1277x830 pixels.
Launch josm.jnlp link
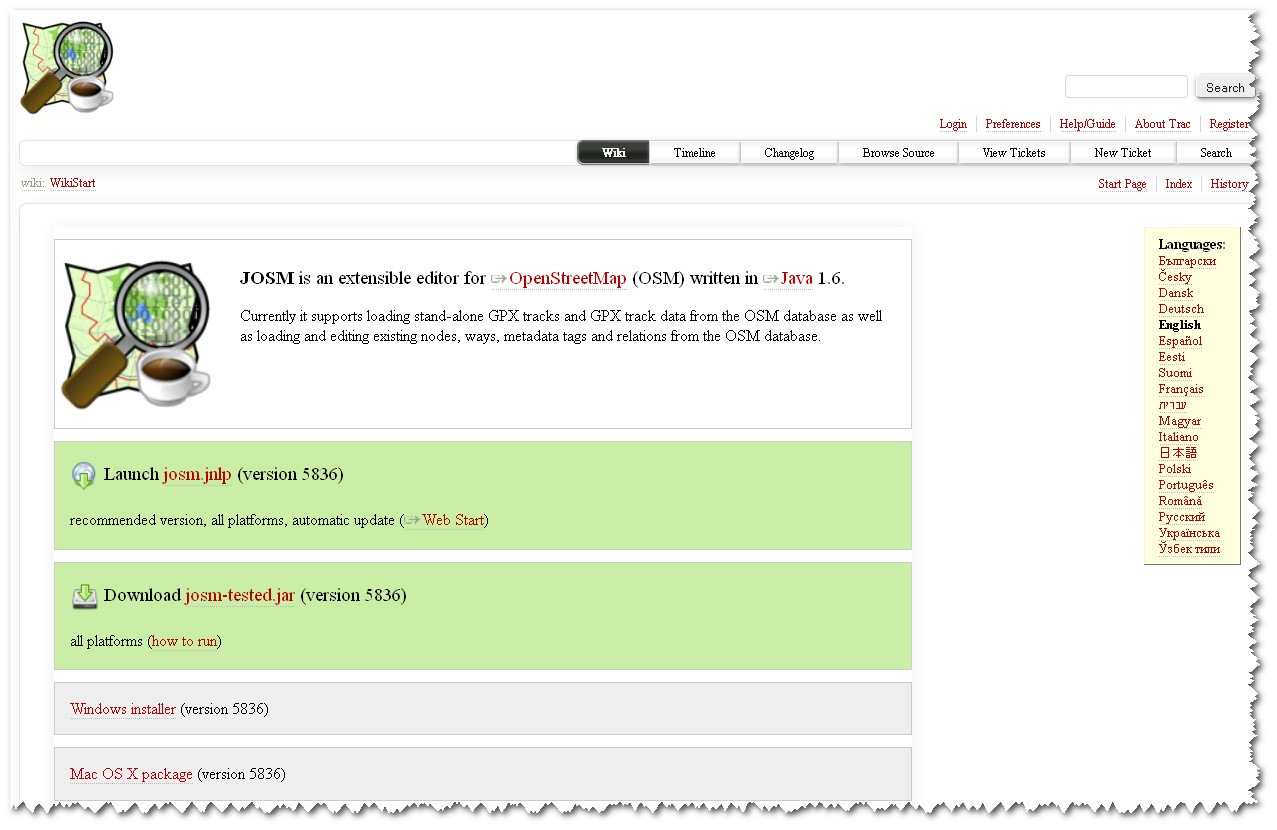coord(197,474)
